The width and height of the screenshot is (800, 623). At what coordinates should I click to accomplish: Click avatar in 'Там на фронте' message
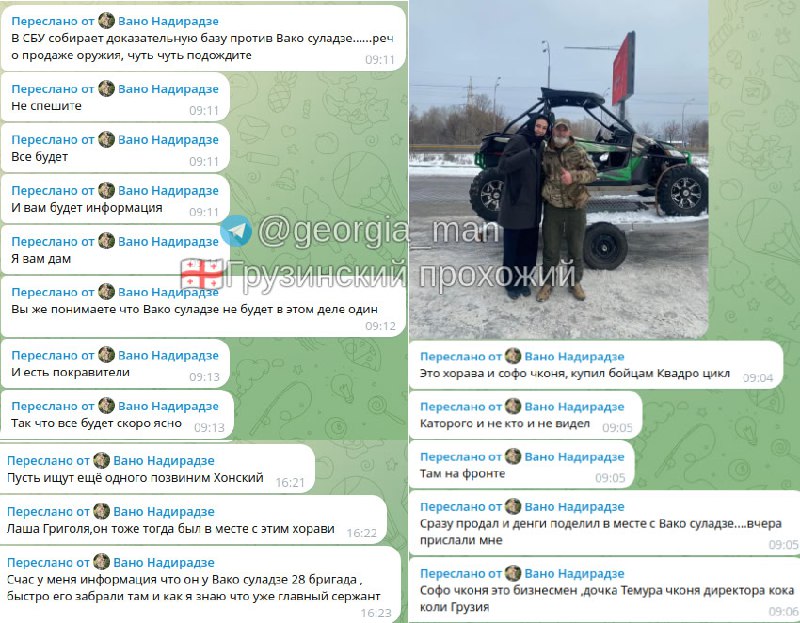(513, 457)
